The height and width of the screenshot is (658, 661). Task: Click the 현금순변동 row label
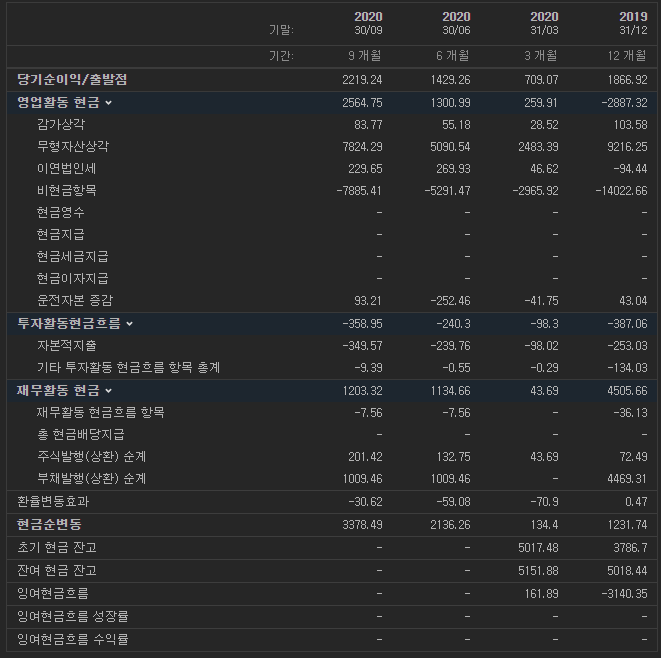pos(49,524)
